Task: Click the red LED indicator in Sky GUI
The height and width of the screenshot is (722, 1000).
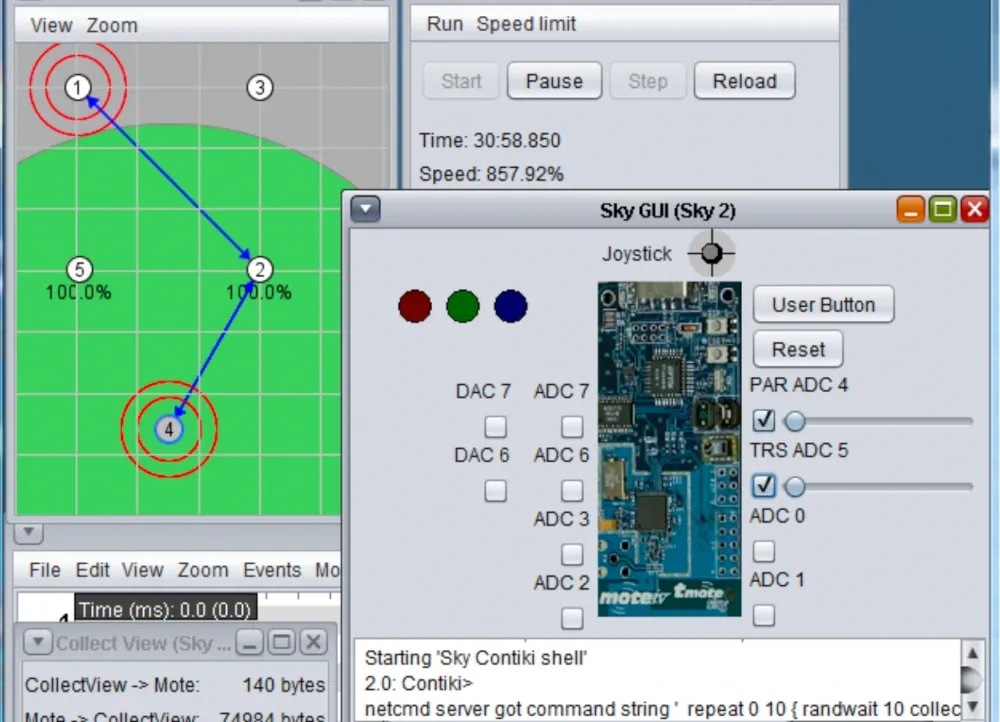Action: tap(414, 307)
